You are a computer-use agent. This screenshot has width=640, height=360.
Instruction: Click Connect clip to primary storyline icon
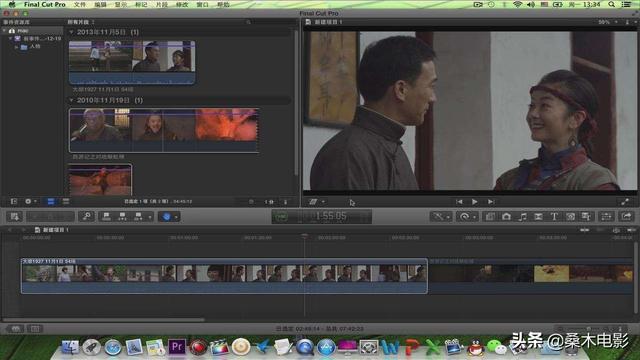pyautogui.click(x=106, y=216)
